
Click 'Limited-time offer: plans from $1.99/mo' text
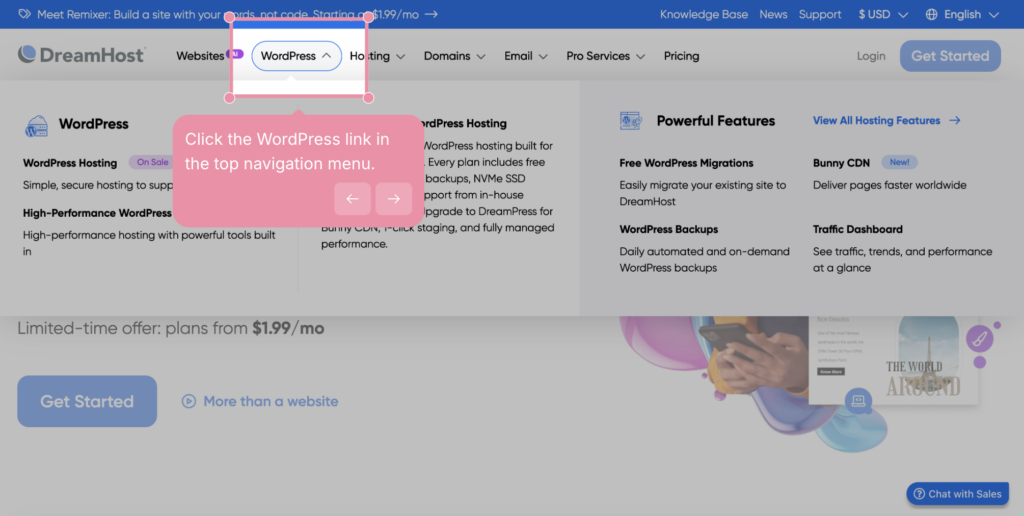(171, 328)
